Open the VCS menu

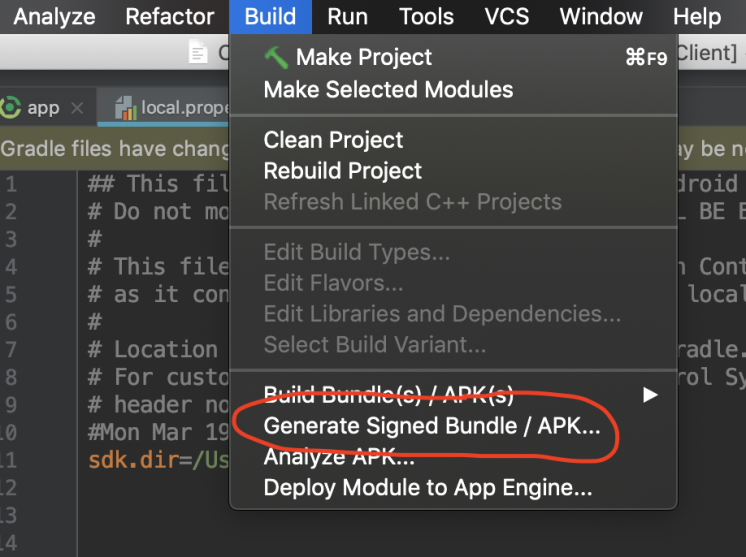click(507, 17)
